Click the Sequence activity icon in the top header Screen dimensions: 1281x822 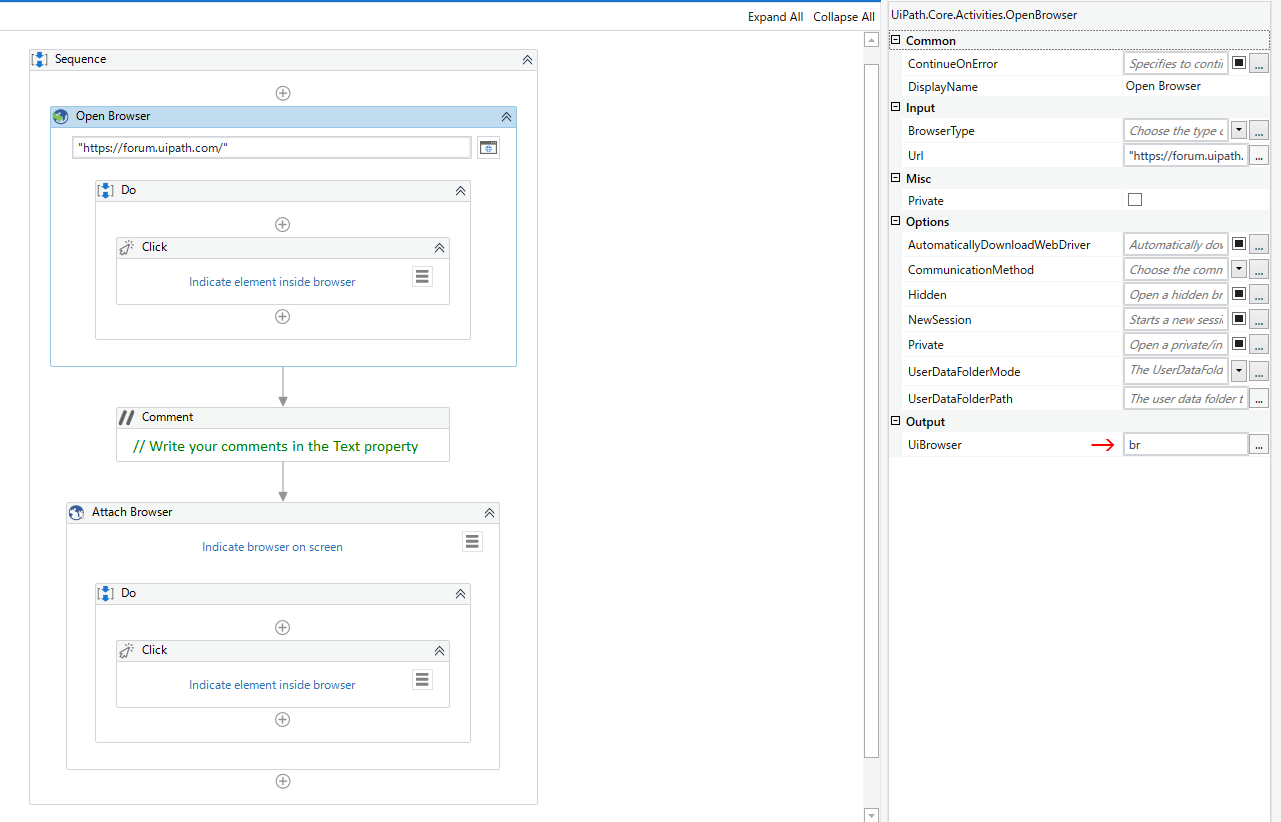39,59
